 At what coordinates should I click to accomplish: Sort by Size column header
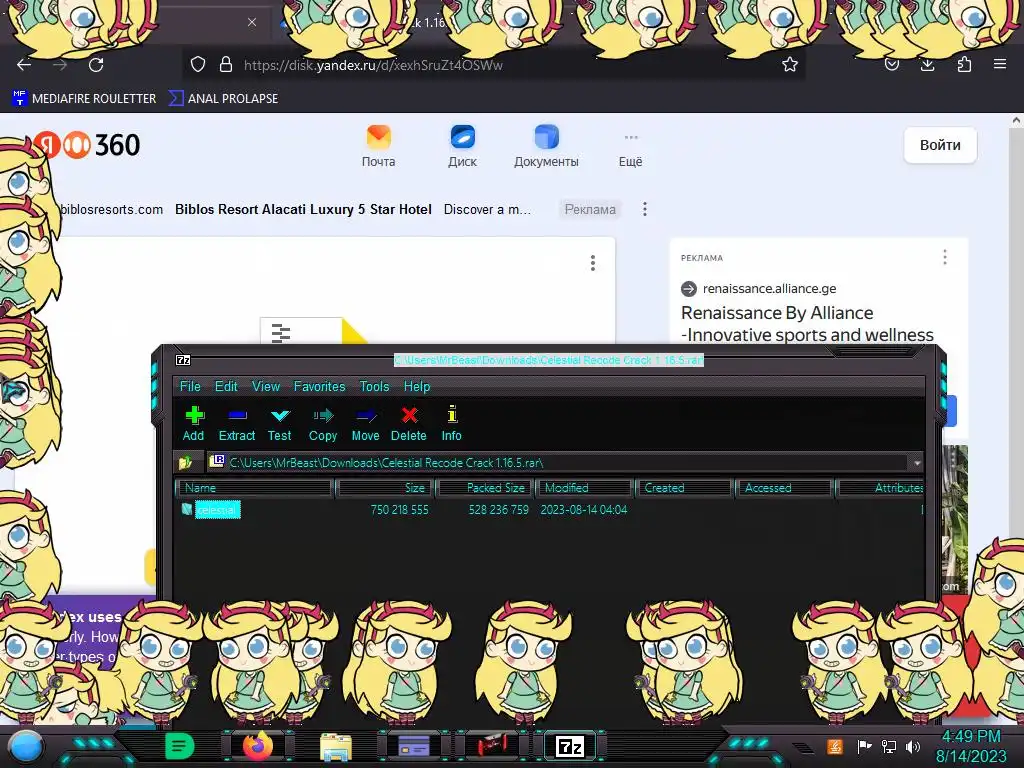tap(385, 488)
